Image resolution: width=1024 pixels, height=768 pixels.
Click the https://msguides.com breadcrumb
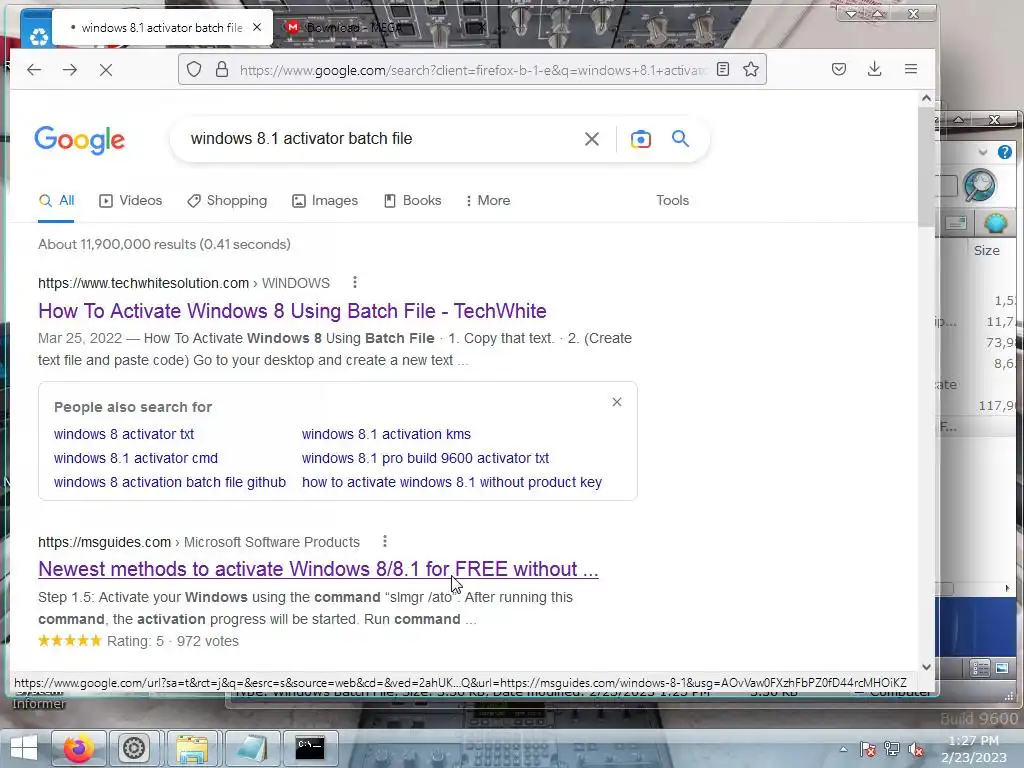[x=104, y=542]
